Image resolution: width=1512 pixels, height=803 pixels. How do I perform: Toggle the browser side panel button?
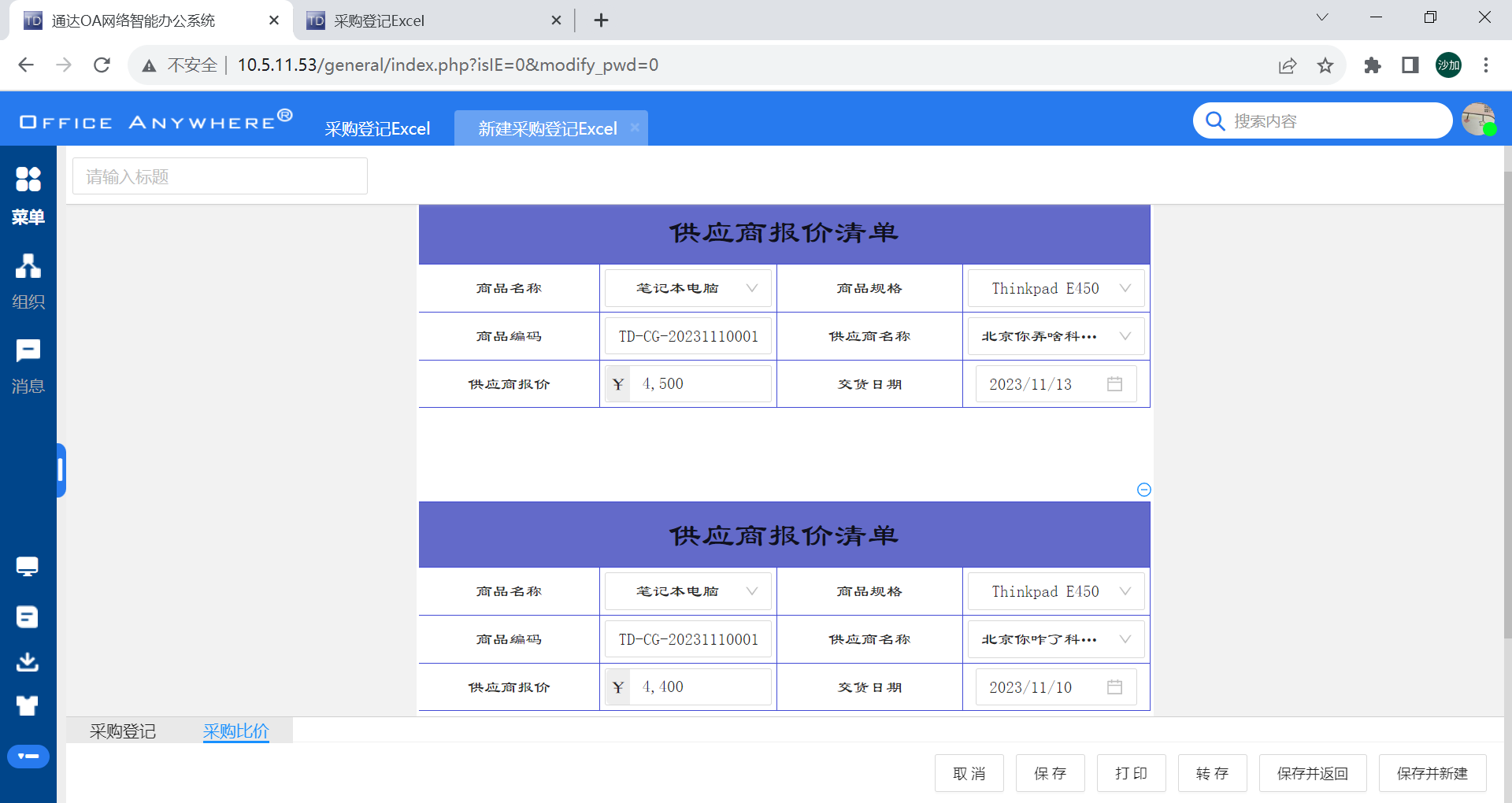pyautogui.click(x=1410, y=65)
